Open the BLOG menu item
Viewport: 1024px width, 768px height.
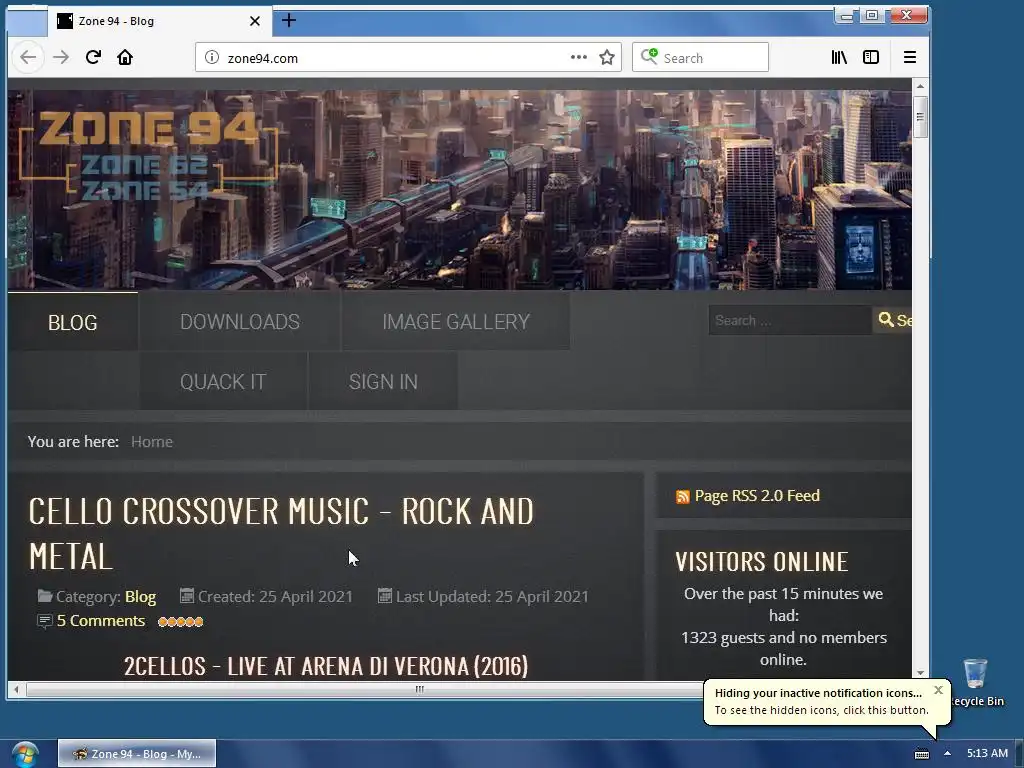(72, 322)
